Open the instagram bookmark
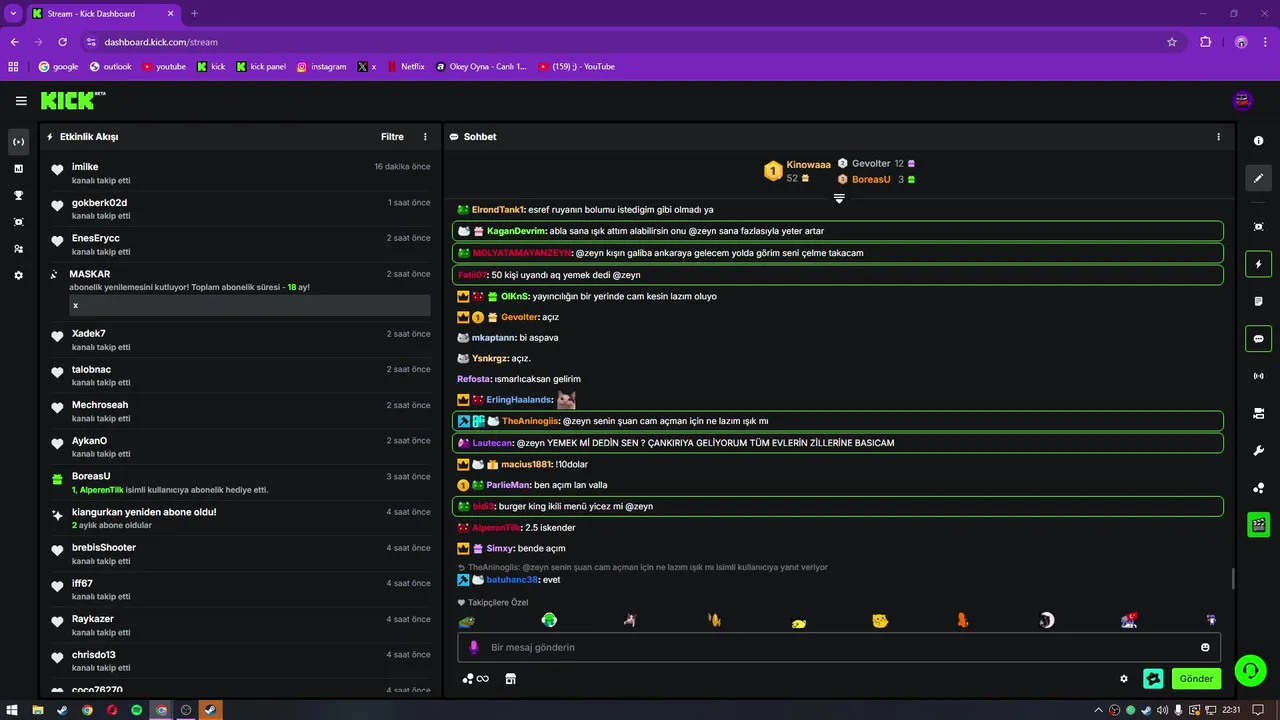Image resolution: width=1280 pixels, height=720 pixels. (321, 67)
